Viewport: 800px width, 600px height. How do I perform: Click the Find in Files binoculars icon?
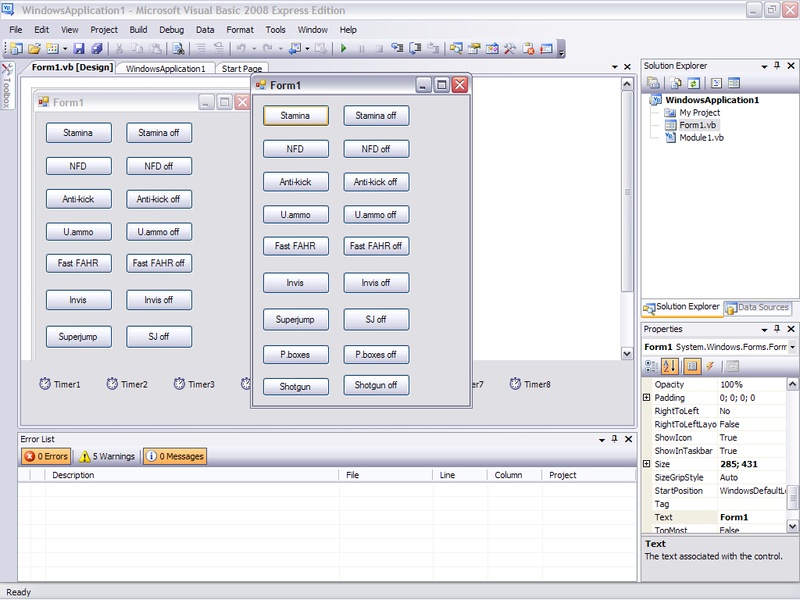(178, 48)
